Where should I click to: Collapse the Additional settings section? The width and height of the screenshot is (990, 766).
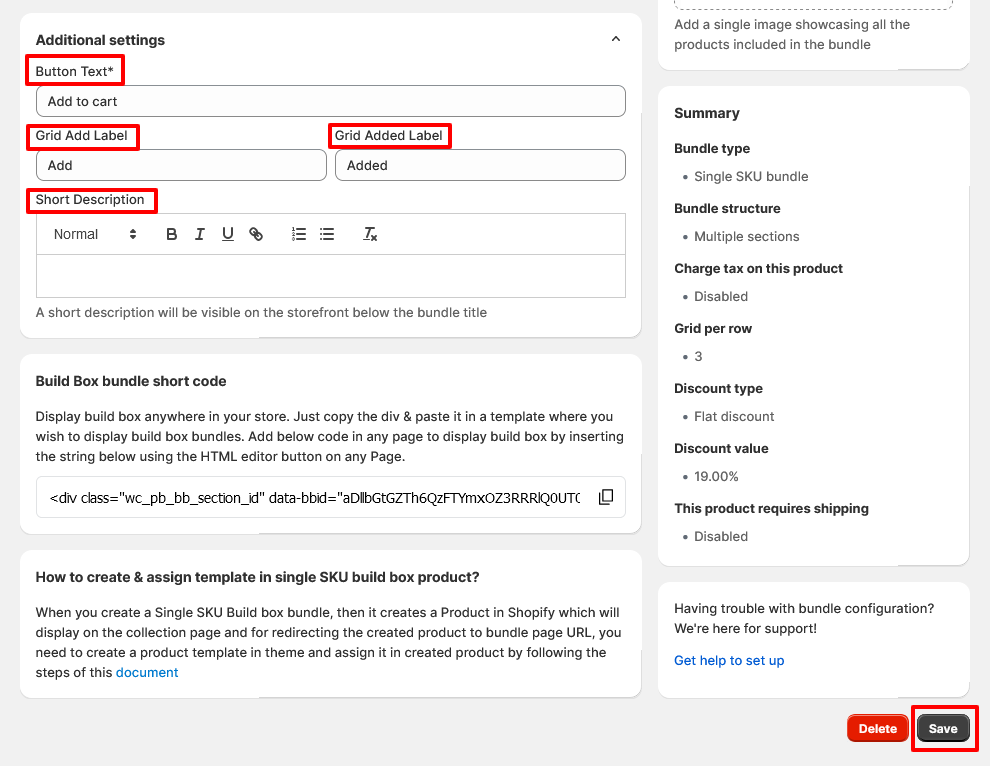615,38
